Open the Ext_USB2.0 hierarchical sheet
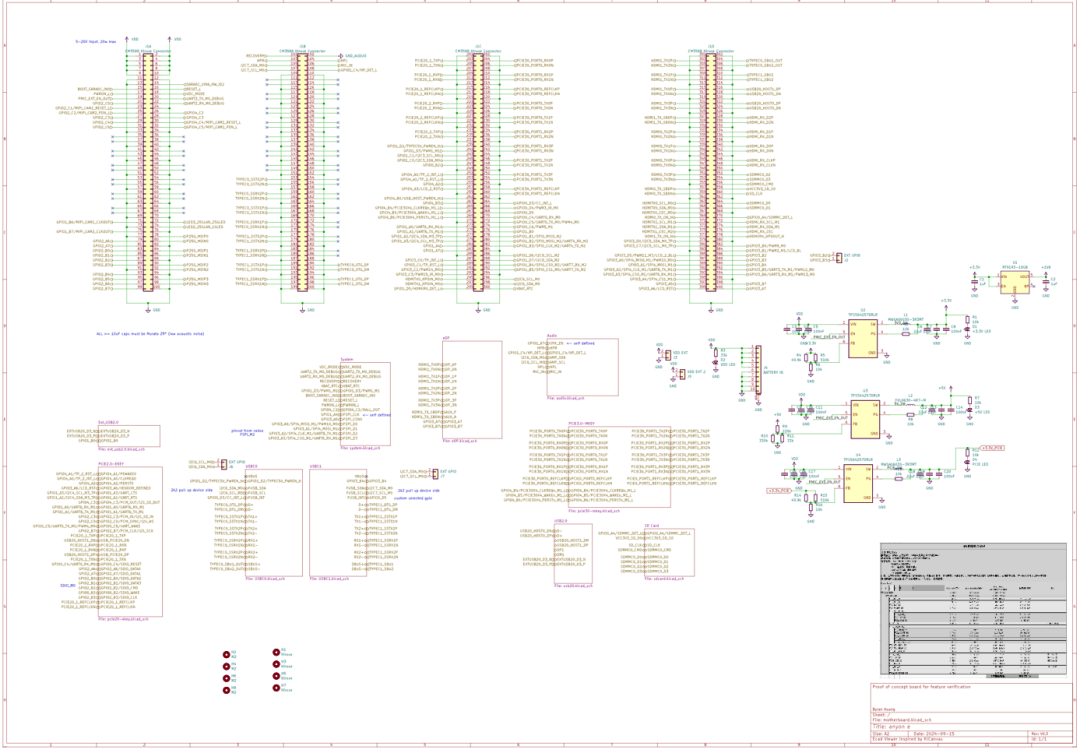This screenshot has width=1080, height=753. (x=129, y=436)
